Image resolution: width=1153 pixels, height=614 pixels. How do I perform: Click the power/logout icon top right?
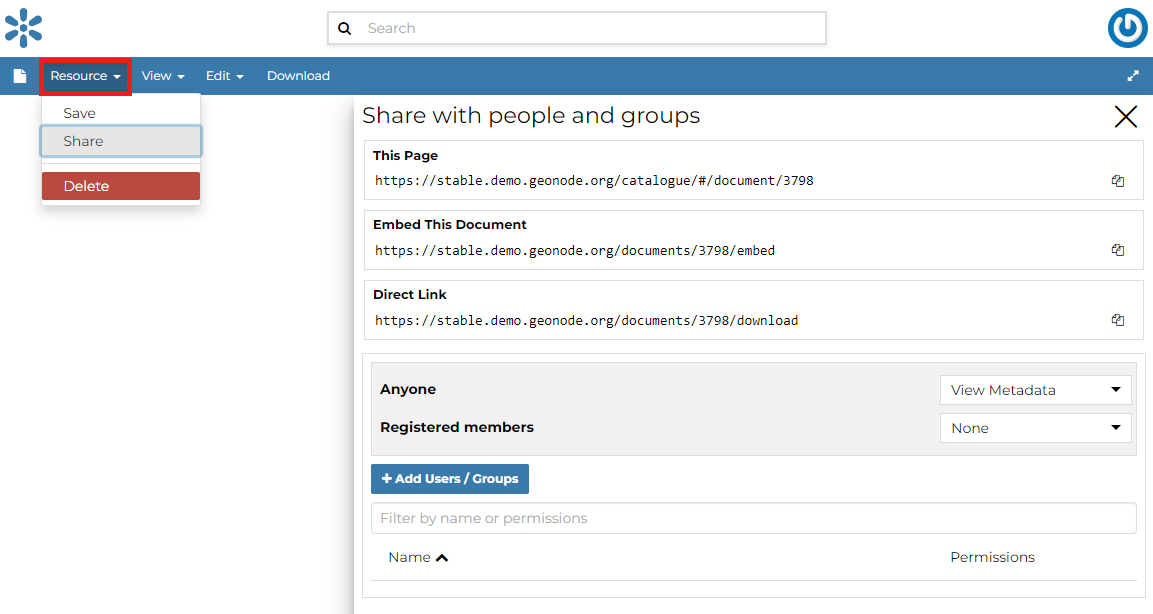point(1127,28)
